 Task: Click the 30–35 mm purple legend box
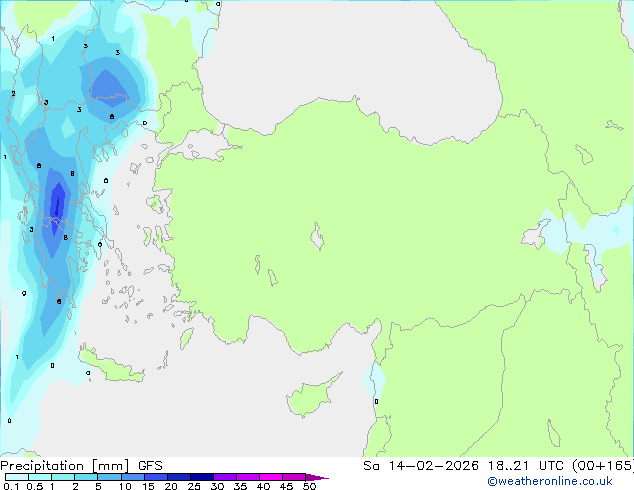pyautogui.click(x=224, y=477)
